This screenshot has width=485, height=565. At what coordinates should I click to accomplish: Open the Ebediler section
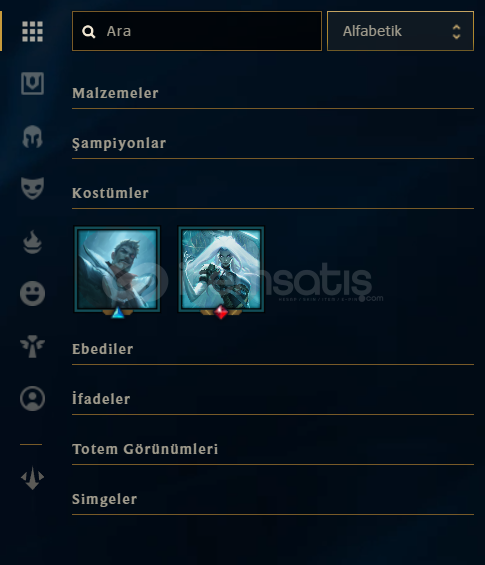click(273, 350)
